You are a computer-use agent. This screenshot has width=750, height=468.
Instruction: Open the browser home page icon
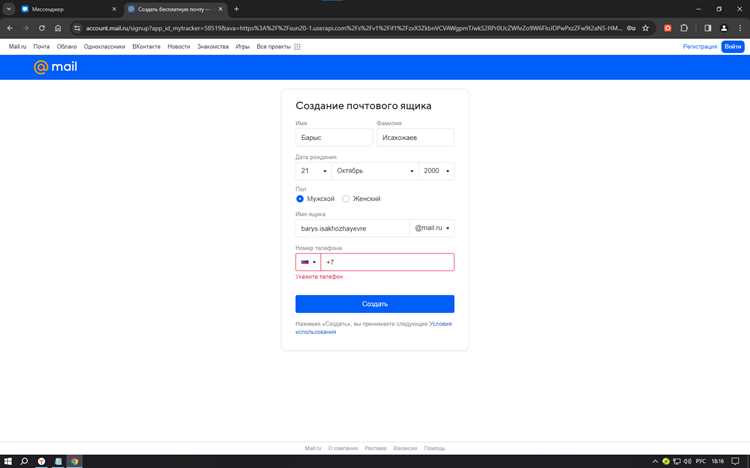click(x=58, y=28)
